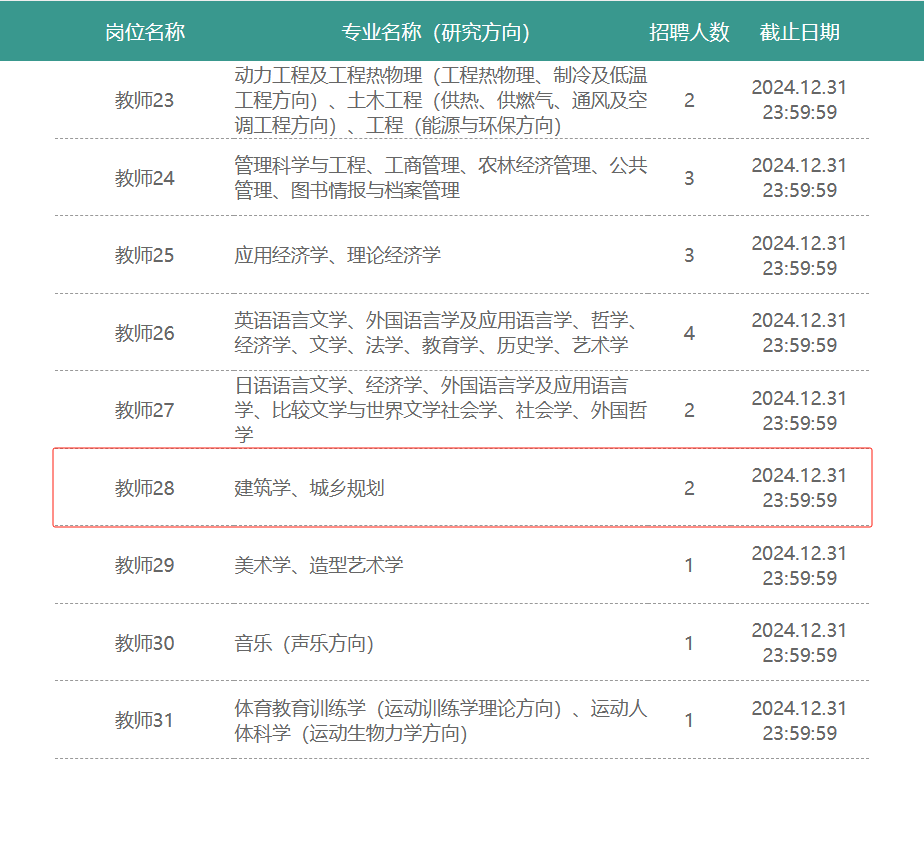Click recruit count 1 for 教师31

[689, 720]
